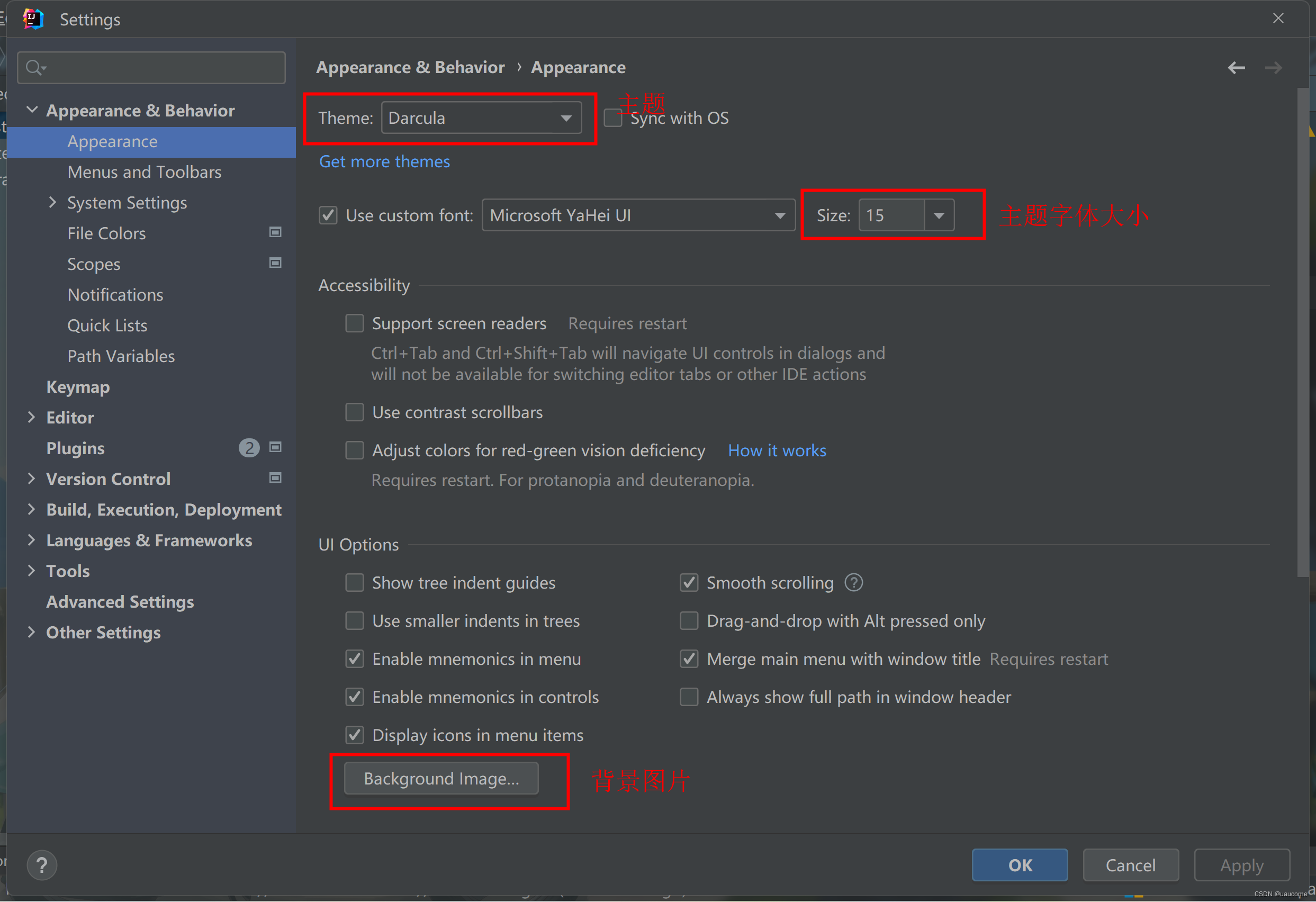Click the Scopes pin icon
The image size is (1316, 902).
point(275,262)
